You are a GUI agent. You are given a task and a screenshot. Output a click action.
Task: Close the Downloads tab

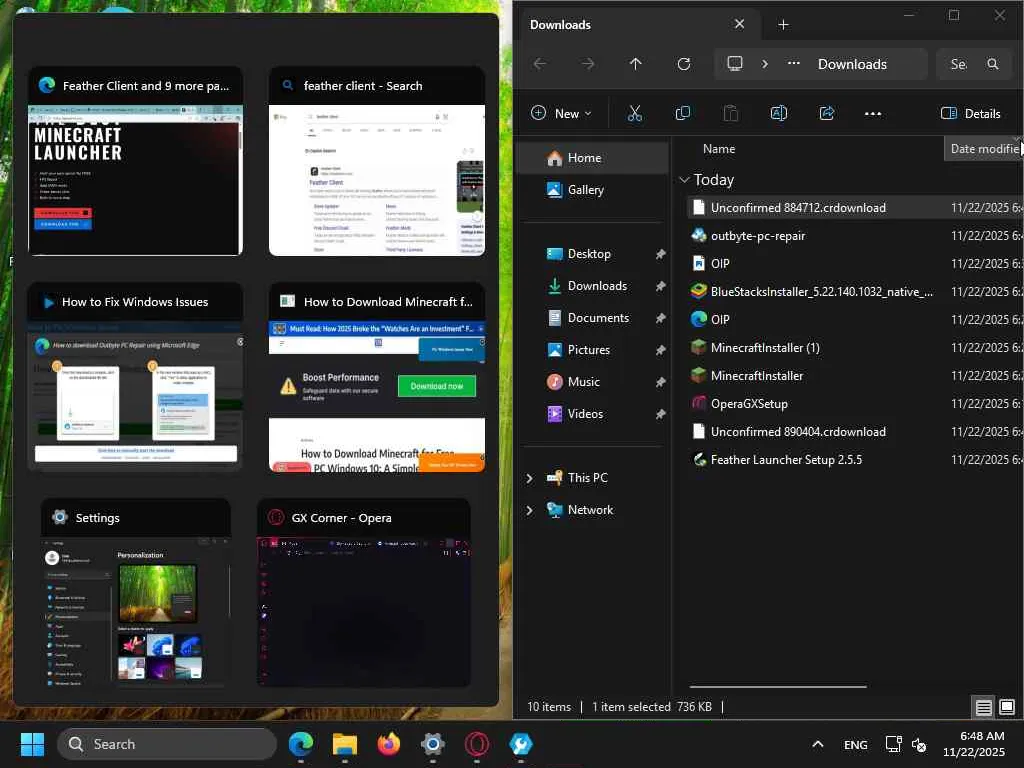(x=739, y=24)
